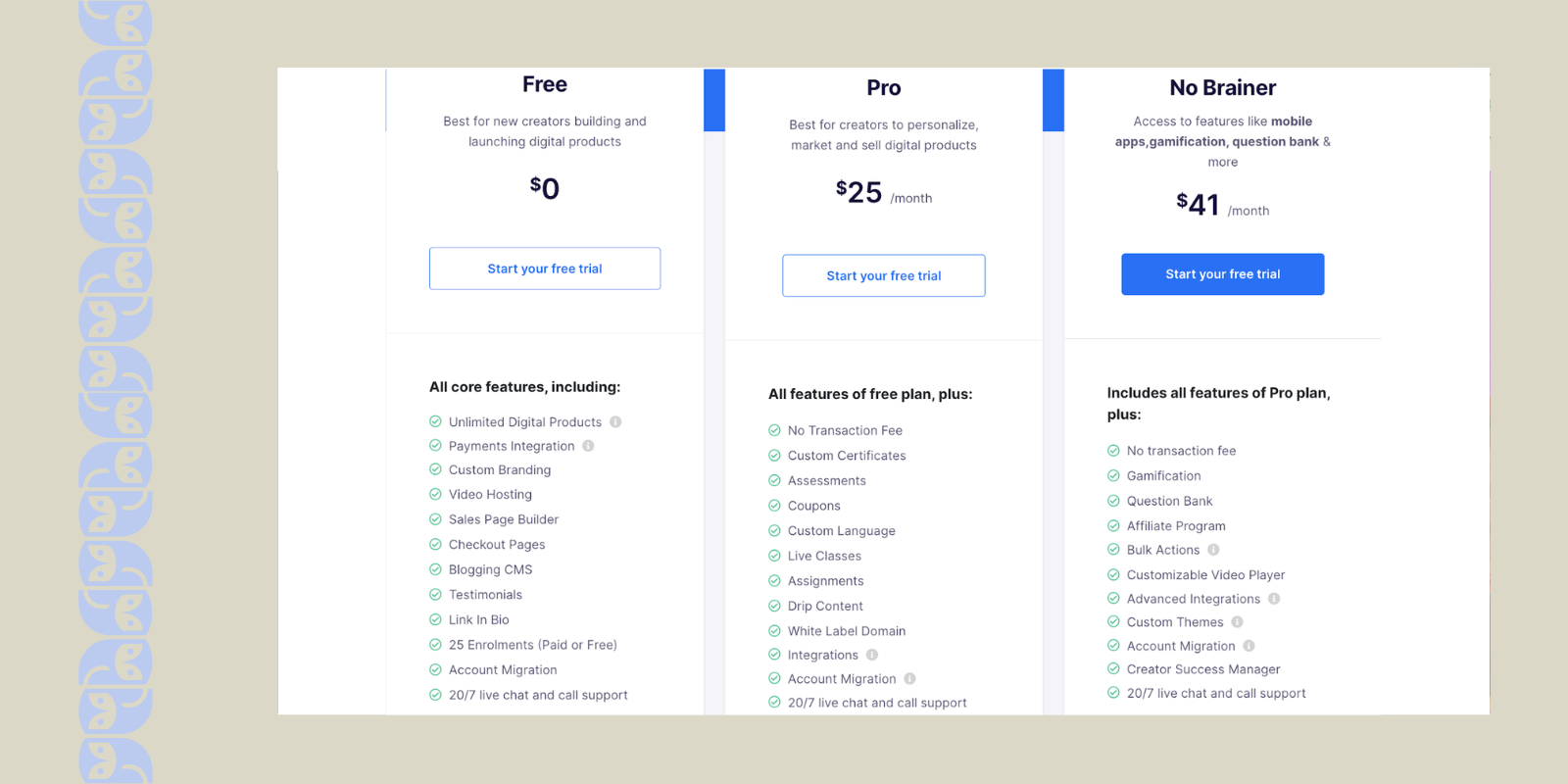Image resolution: width=1568 pixels, height=784 pixels.
Task: Click the $0 price on the Free plan
Action: point(545,187)
